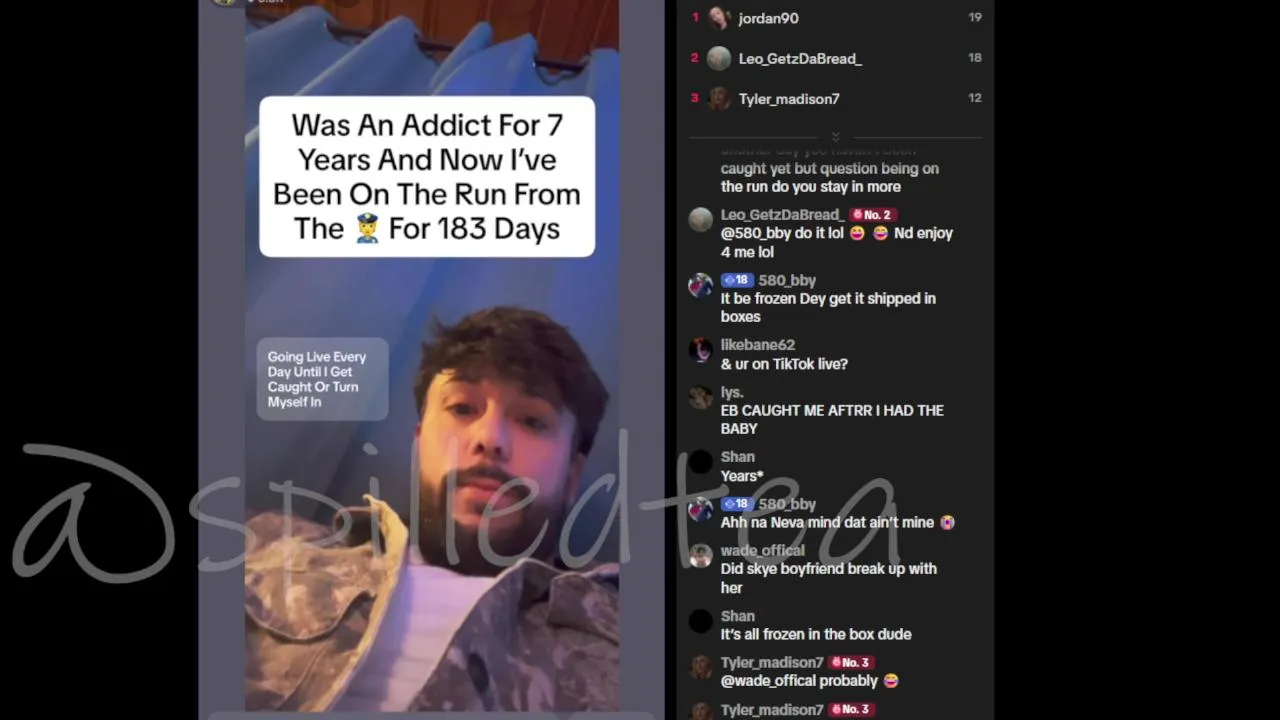Click the No. 2 rank badge
The width and height of the screenshot is (1280, 720).
(x=872, y=215)
